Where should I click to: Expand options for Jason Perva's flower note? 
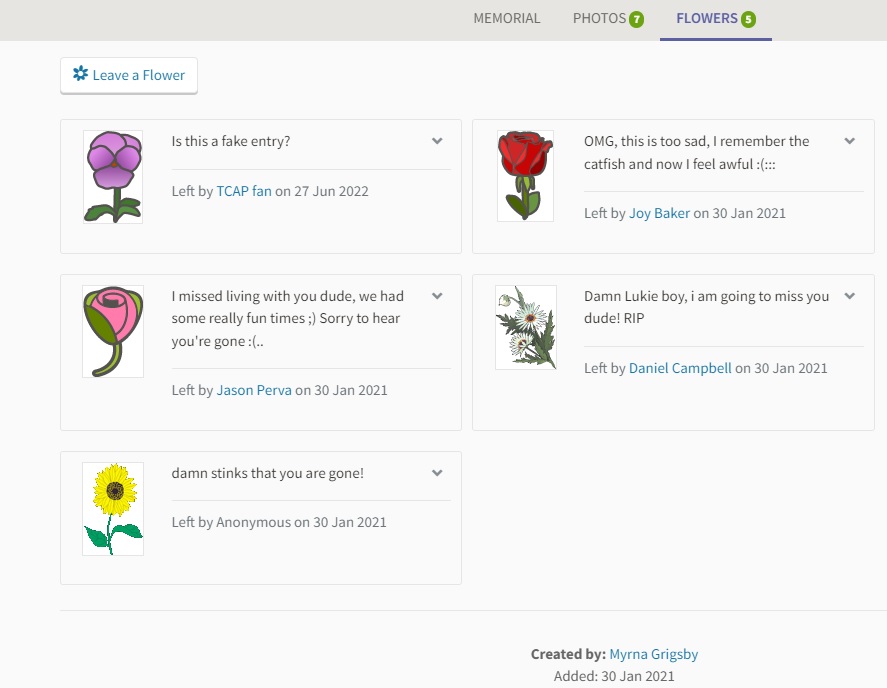(437, 296)
